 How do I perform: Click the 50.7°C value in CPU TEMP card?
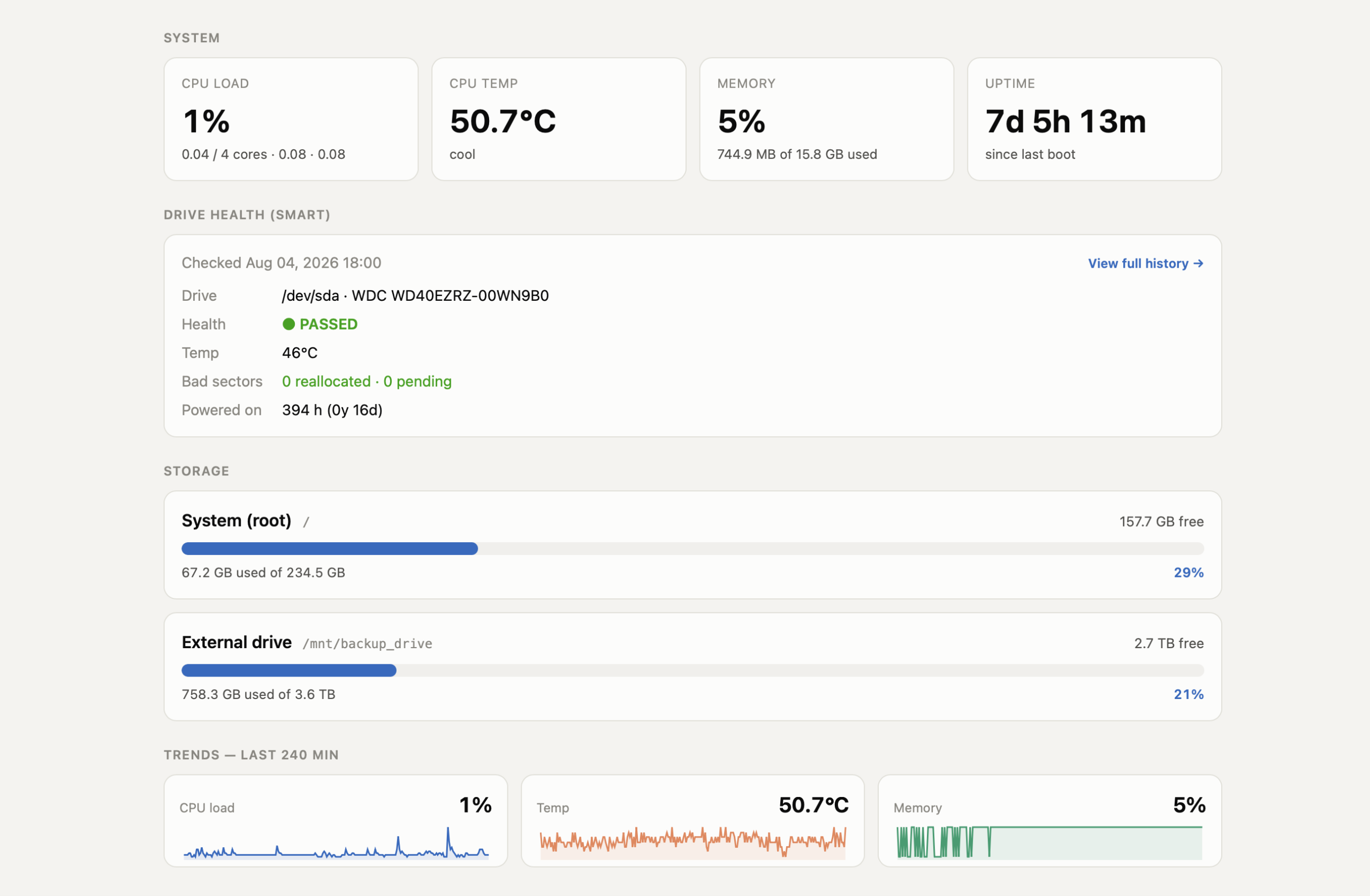[x=503, y=121]
